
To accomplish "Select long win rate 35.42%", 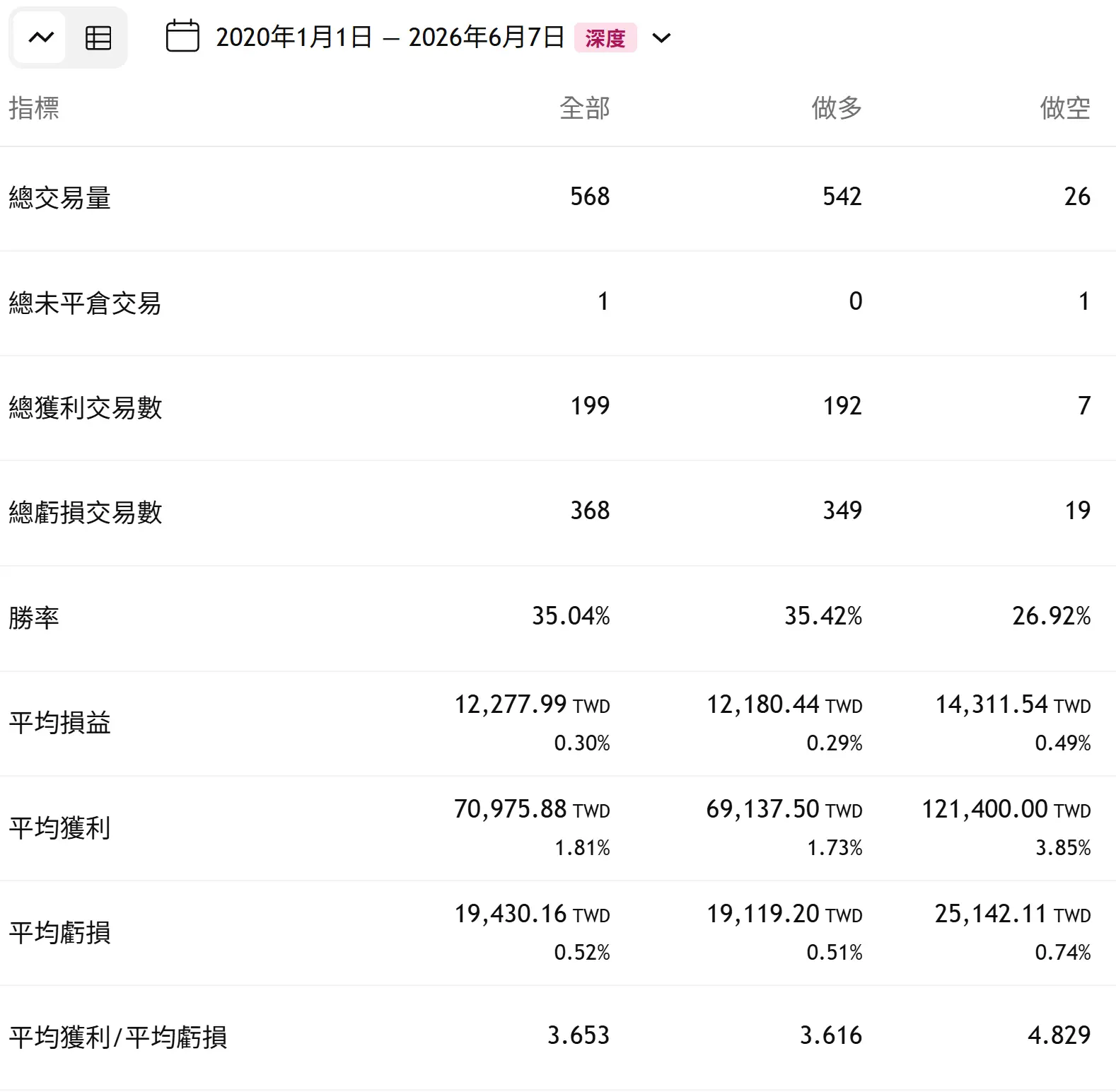I will [823, 616].
